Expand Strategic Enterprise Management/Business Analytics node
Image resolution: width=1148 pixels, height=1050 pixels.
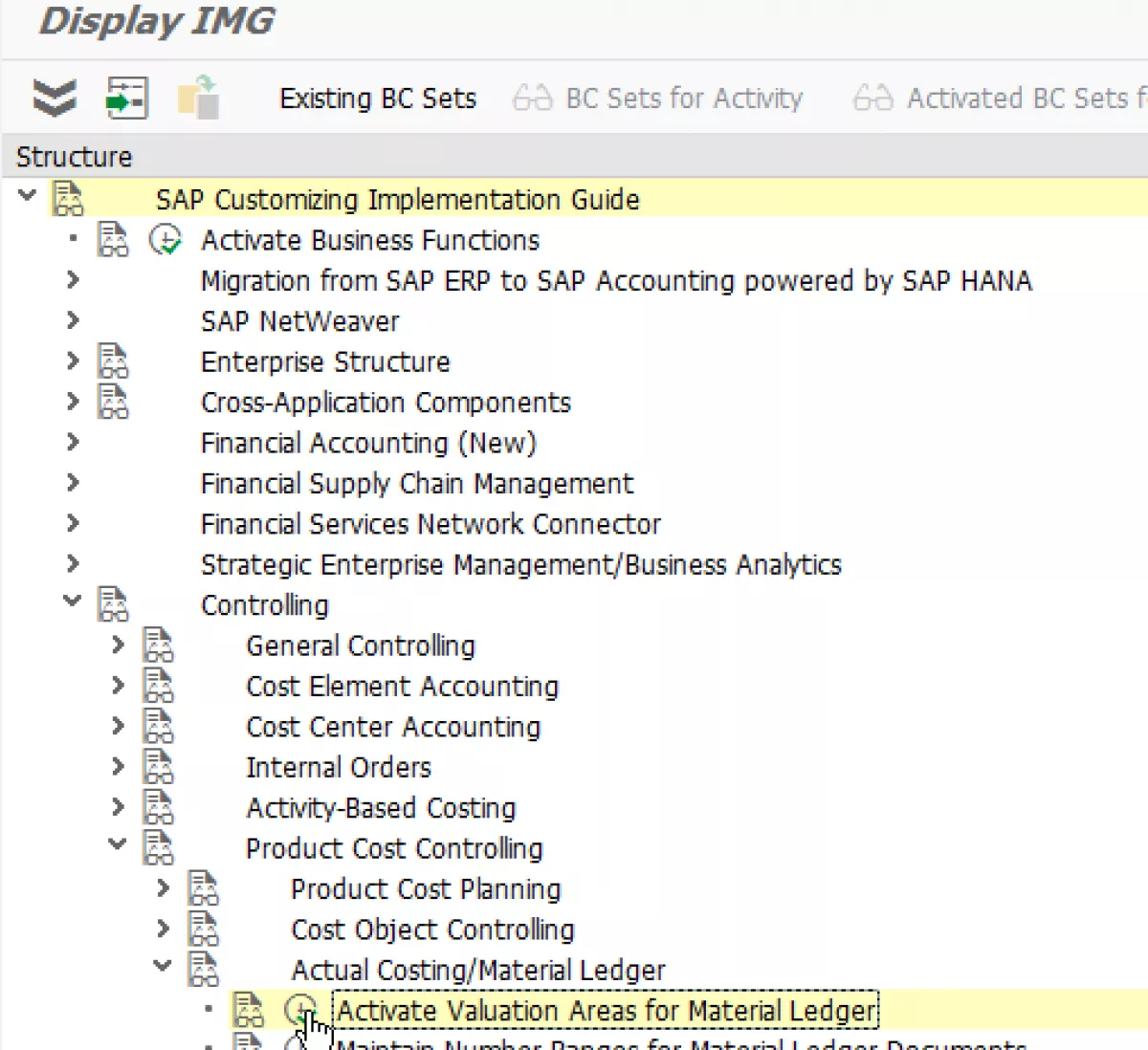(73, 563)
